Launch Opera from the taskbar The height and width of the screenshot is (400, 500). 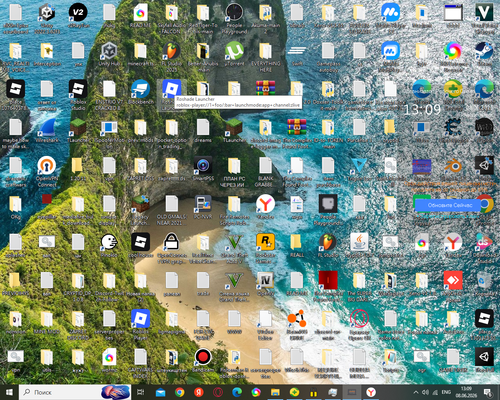pos(218,392)
